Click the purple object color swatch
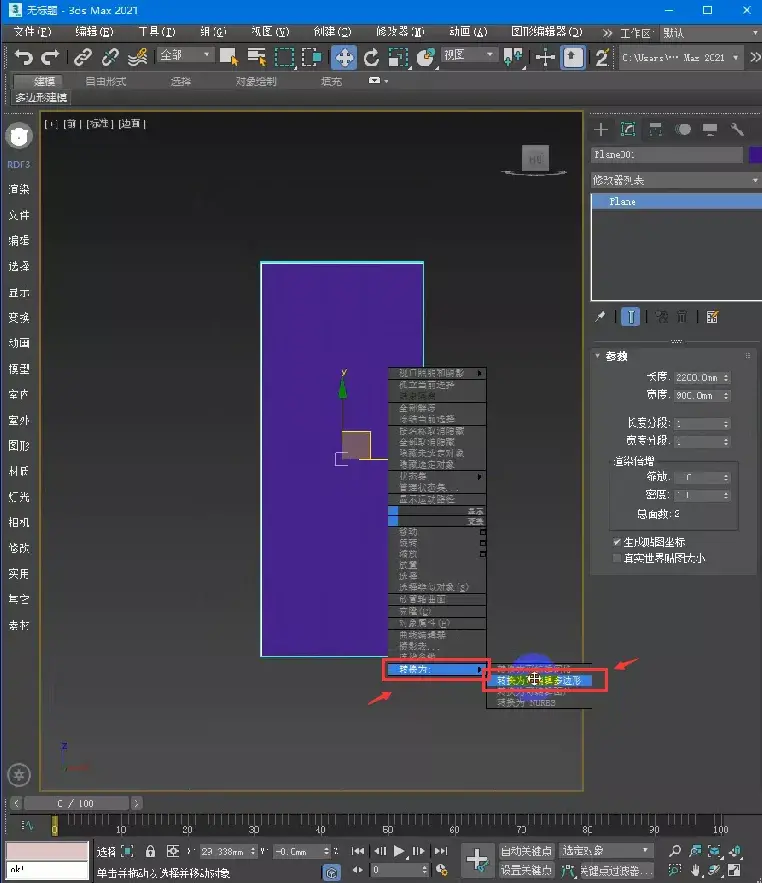 tap(755, 155)
